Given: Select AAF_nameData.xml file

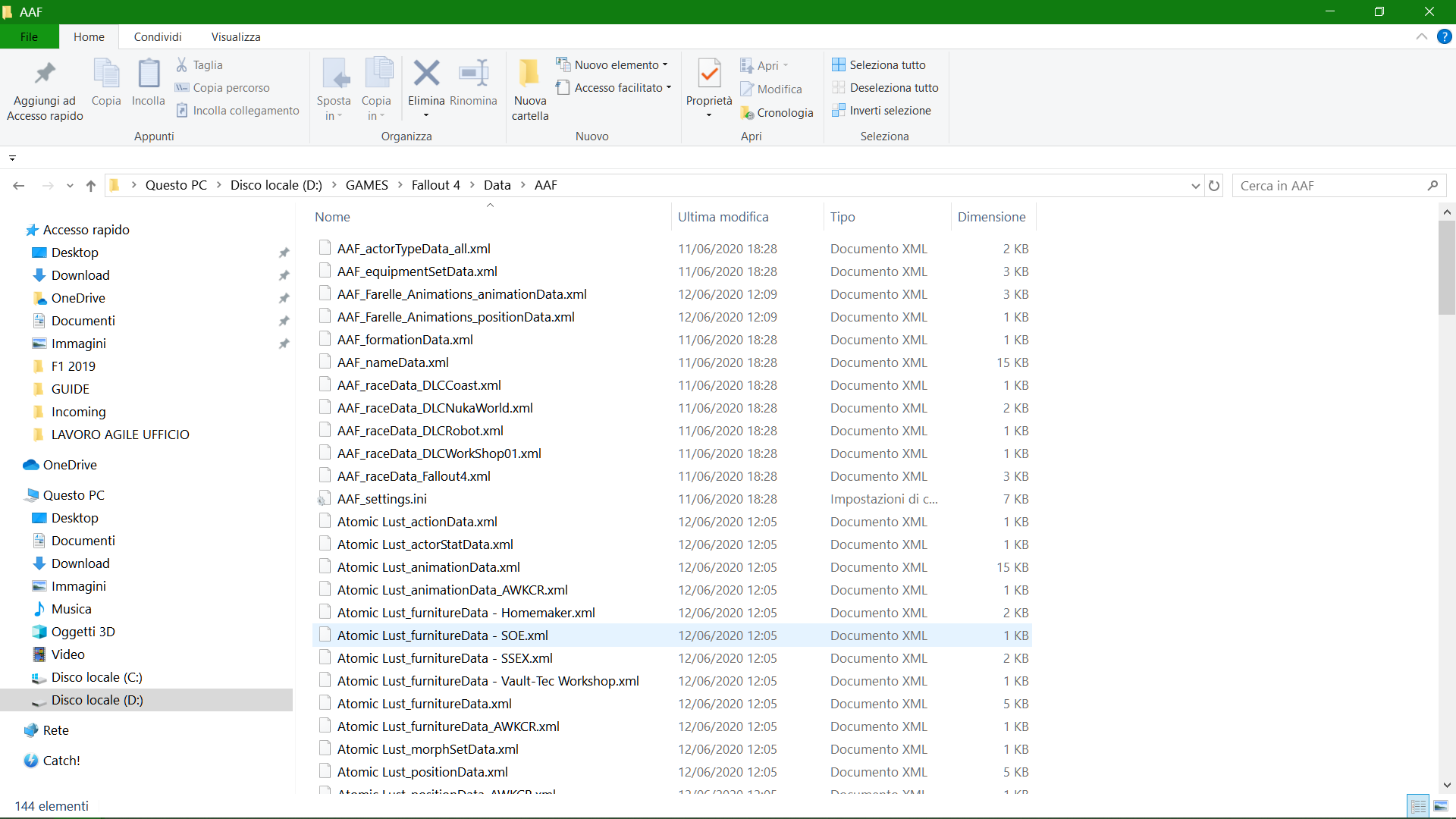Looking at the screenshot, I should pos(393,362).
